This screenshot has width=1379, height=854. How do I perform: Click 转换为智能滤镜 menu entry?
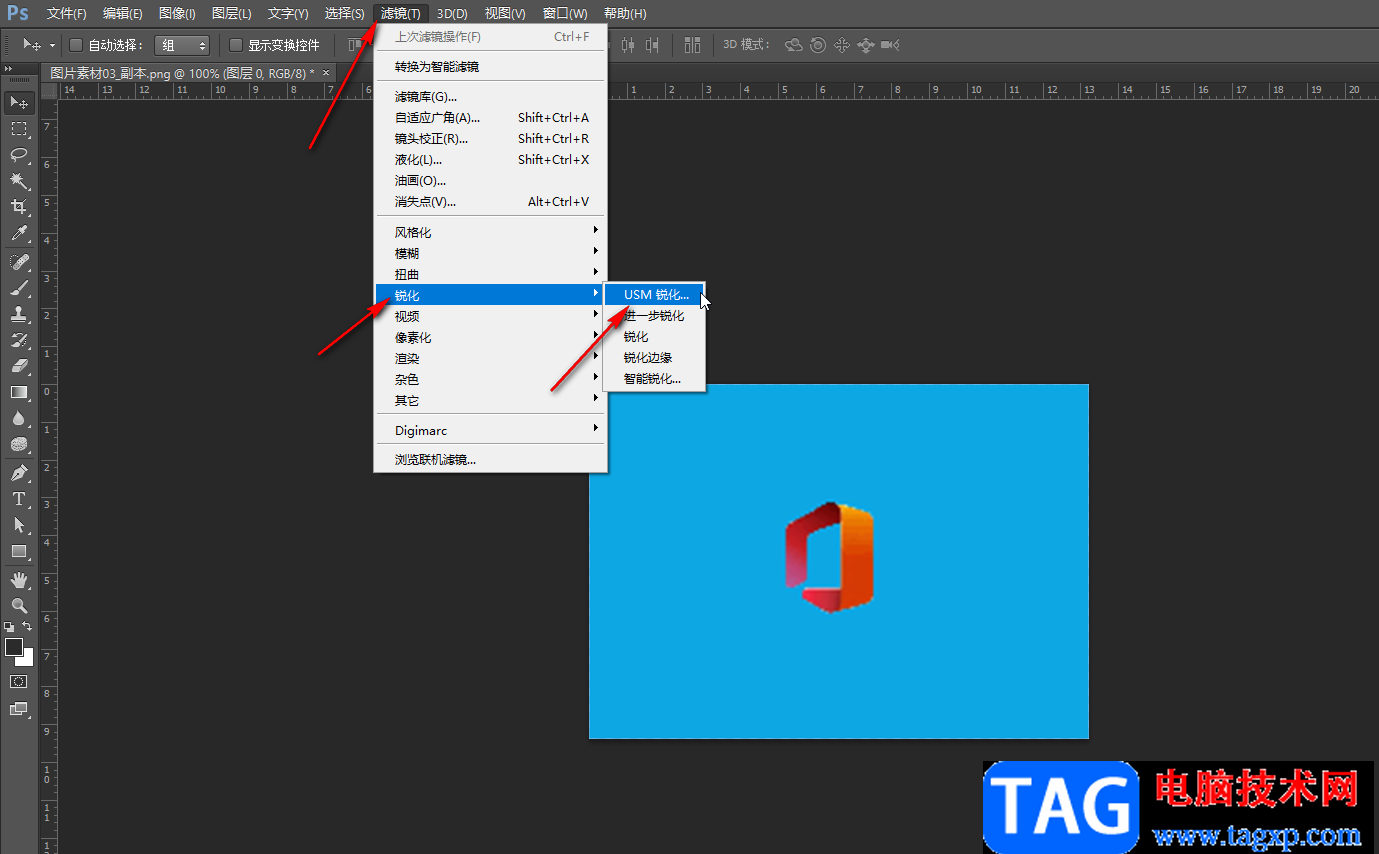click(490, 66)
